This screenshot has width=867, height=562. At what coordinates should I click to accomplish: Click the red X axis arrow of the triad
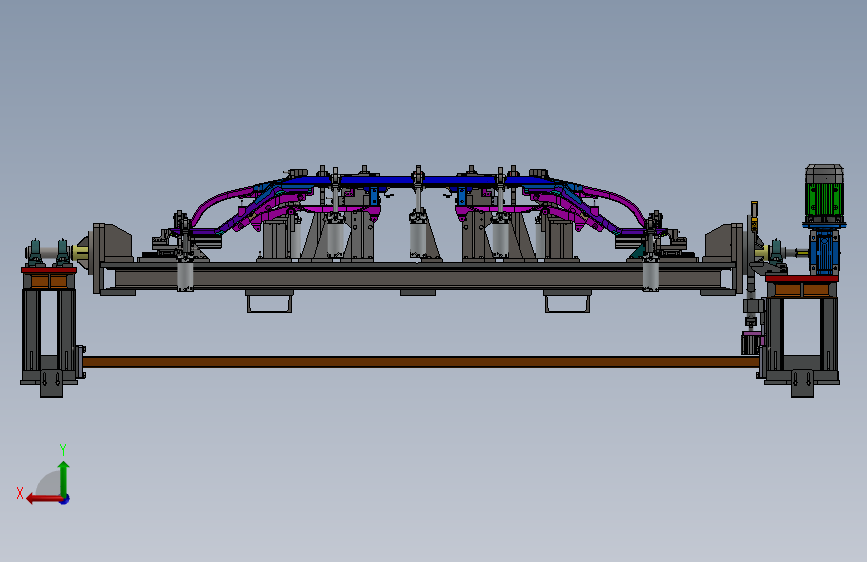pyautogui.click(x=44, y=499)
